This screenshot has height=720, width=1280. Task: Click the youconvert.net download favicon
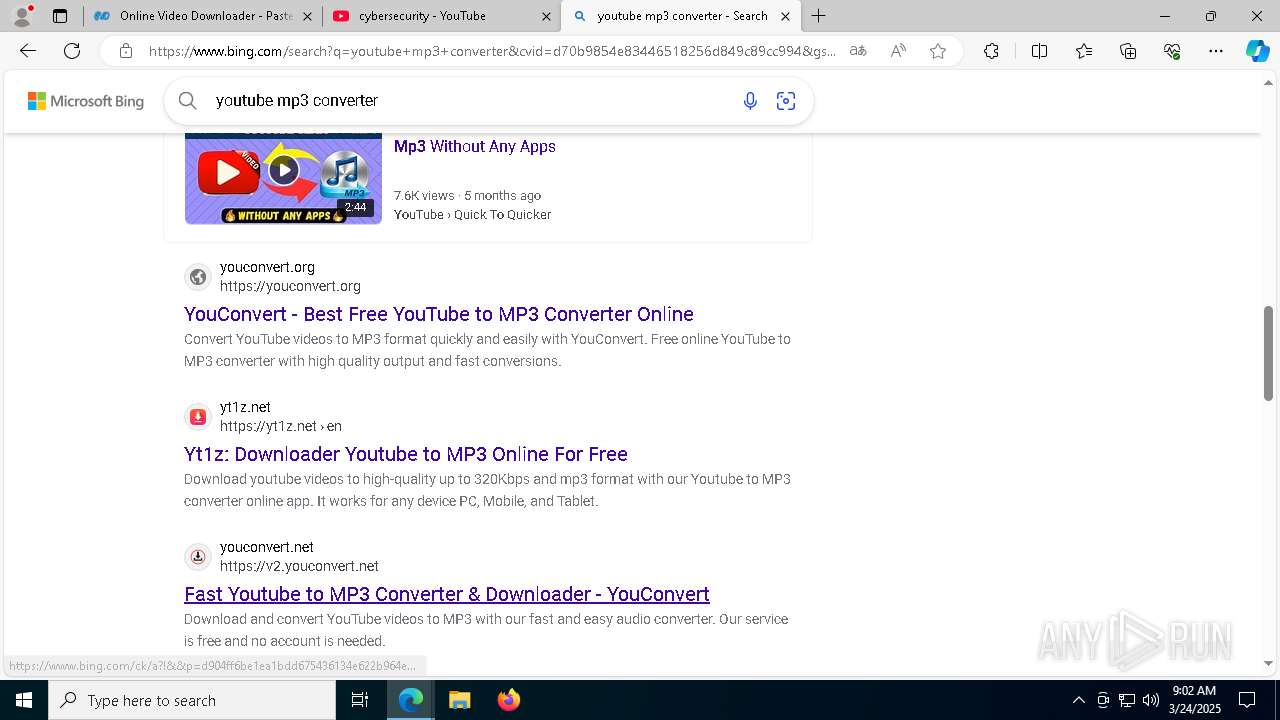click(x=198, y=557)
